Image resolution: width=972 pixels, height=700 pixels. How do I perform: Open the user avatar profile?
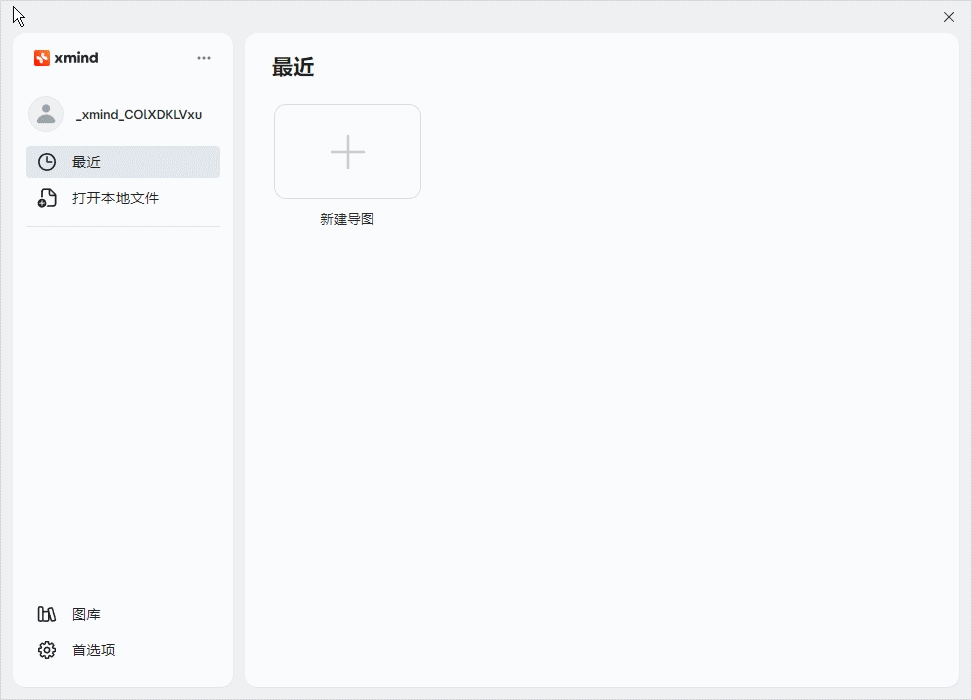46,114
